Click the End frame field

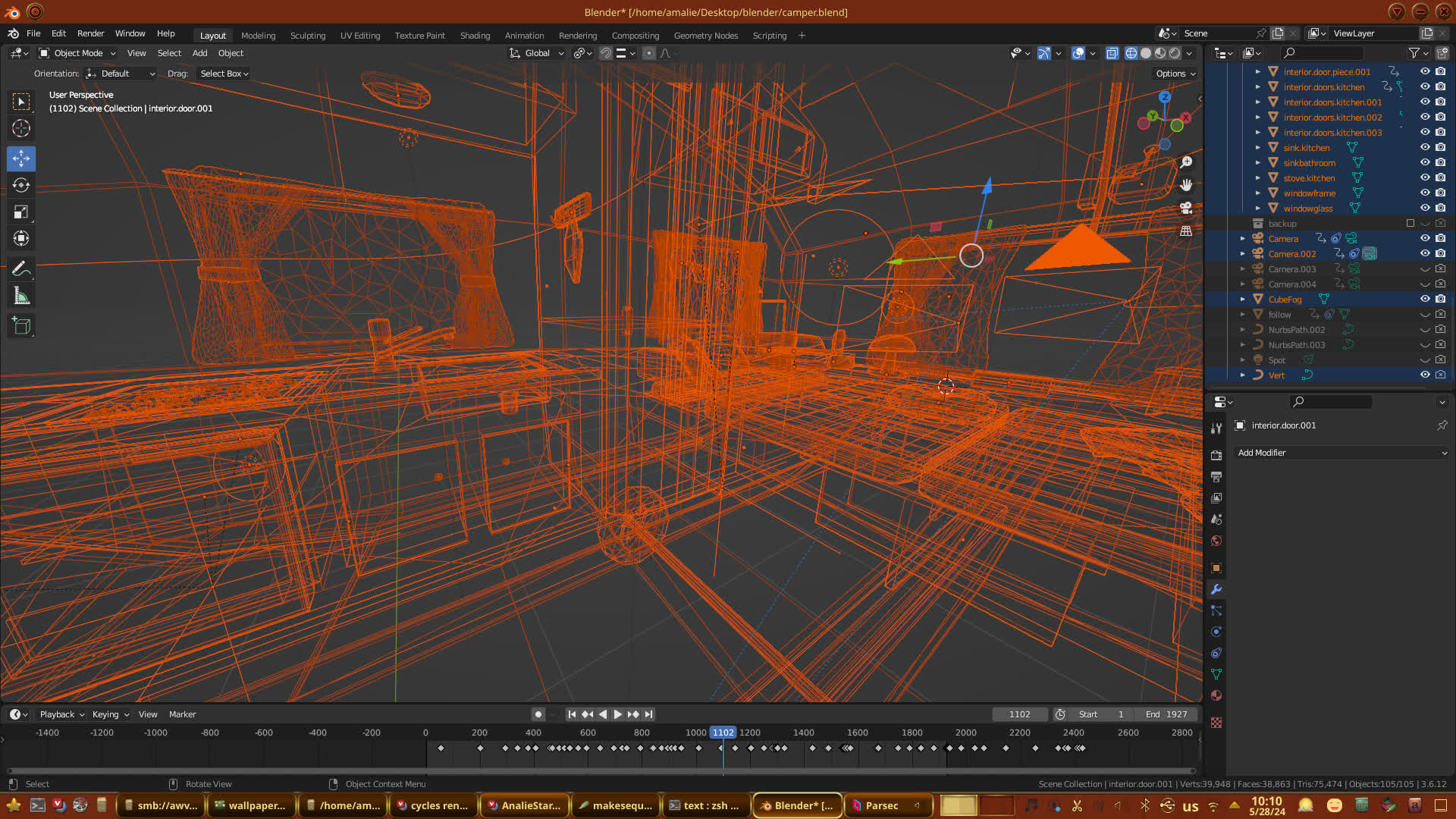coord(1166,714)
